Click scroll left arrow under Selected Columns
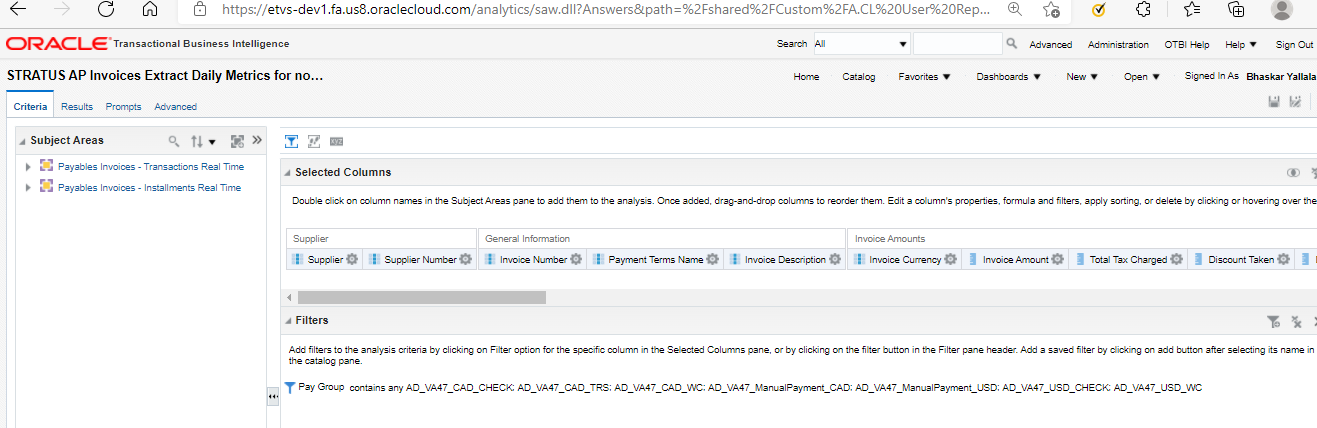The height and width of the screenshot is (428, 1317). coord(289,297)
